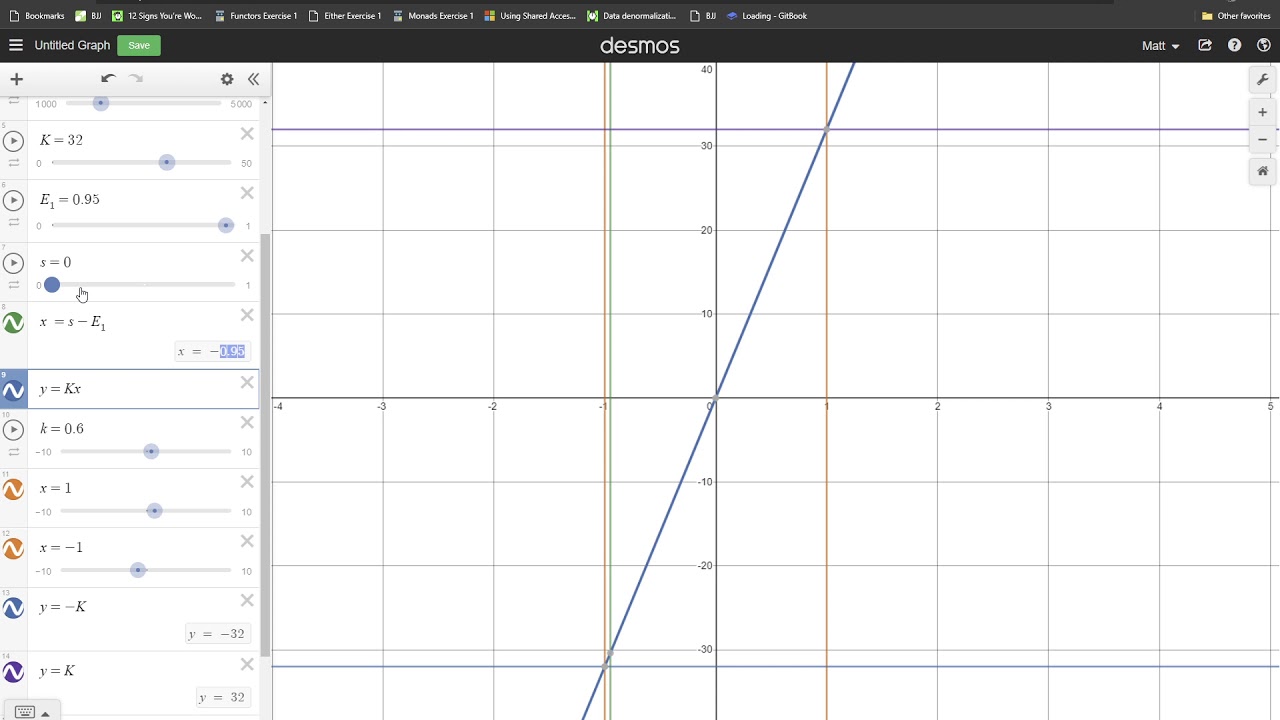The width and height of the screenshot is (1280, 720).
Task: Open expression list settings gear
Action: (x=227, y=79)
